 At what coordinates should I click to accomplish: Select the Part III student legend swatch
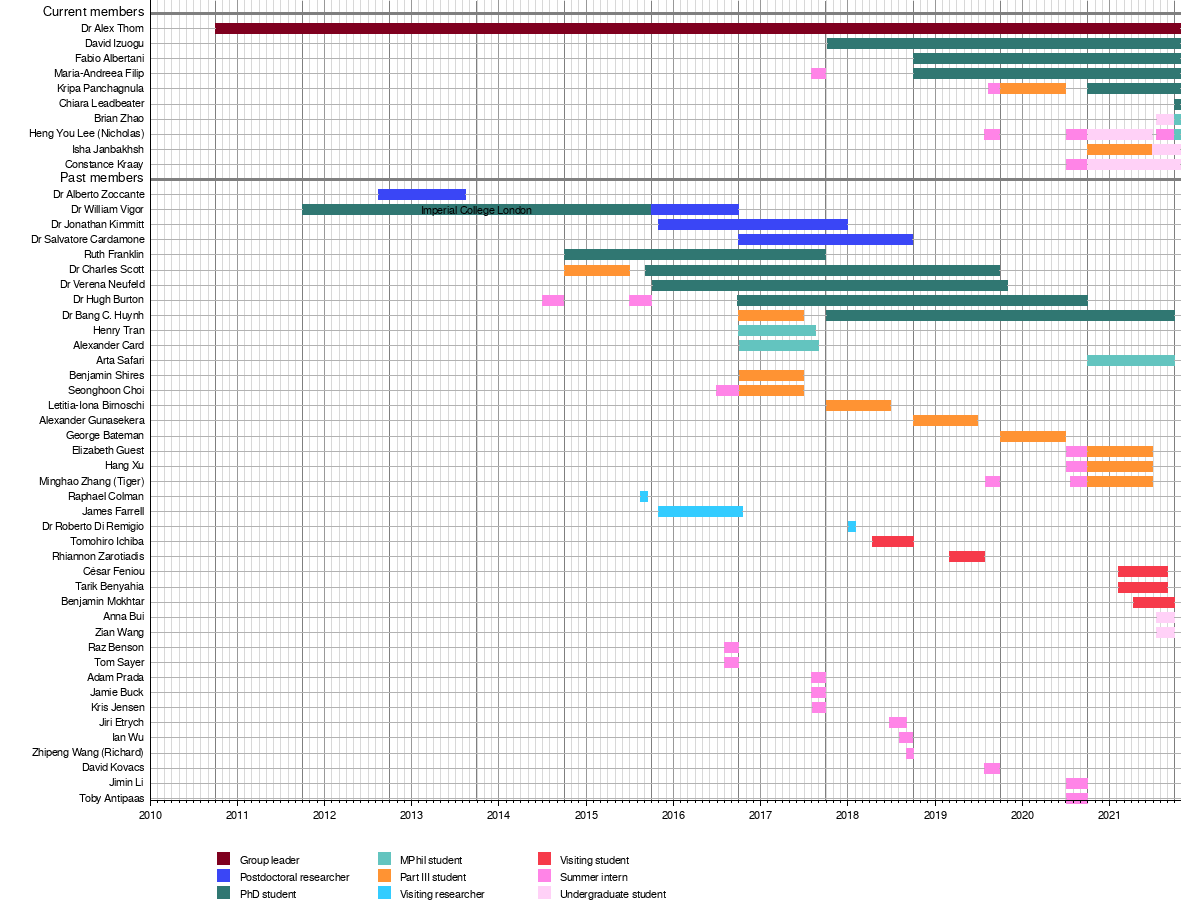coord(384,876)
